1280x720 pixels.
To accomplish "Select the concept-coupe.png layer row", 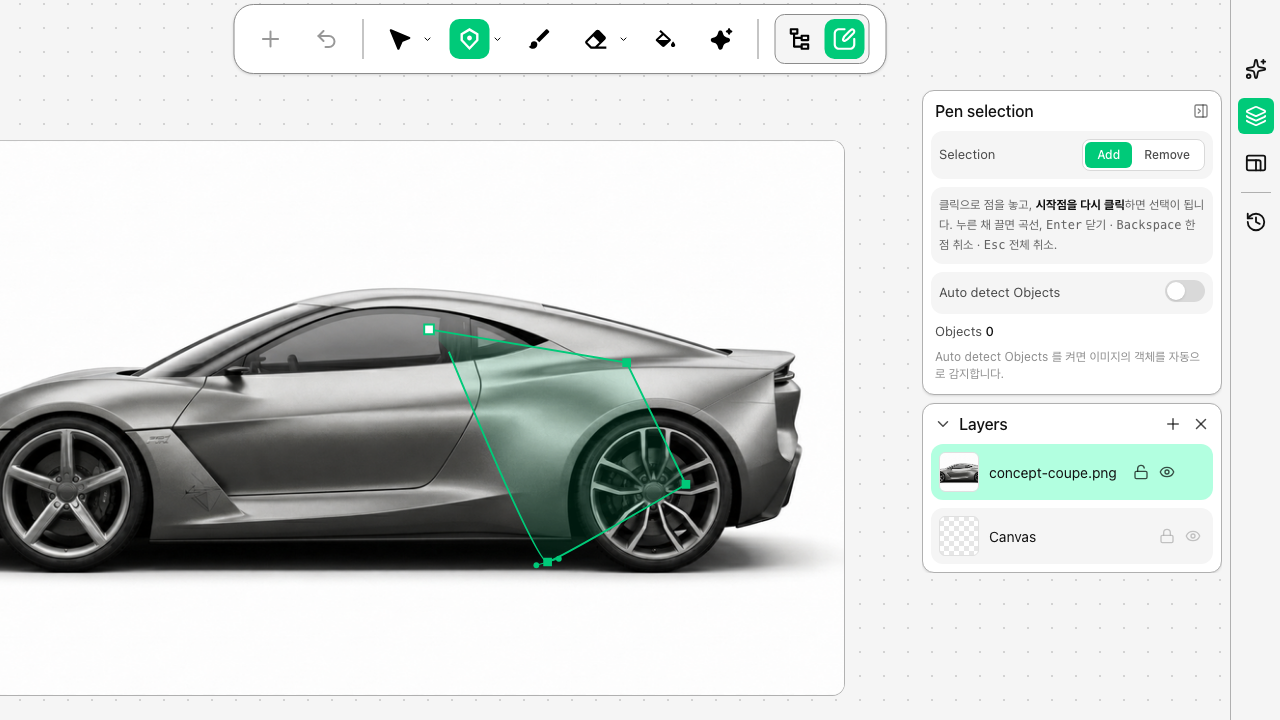I will 1072,472.
